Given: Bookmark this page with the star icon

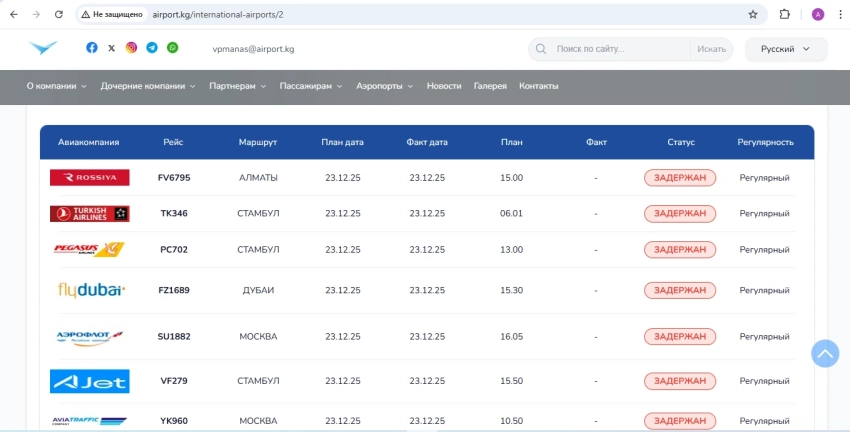Looking at the screenshot, I should coord(752,15).
